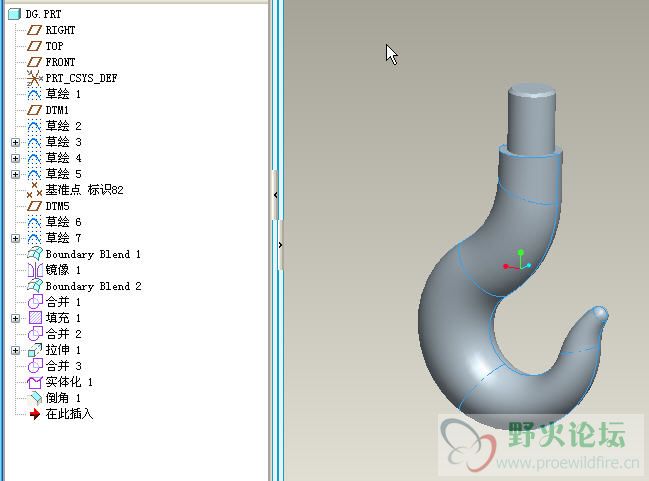Click the right arrow handle on the panel divider
This screenshot has height=481, width=649.
point(280,245)
